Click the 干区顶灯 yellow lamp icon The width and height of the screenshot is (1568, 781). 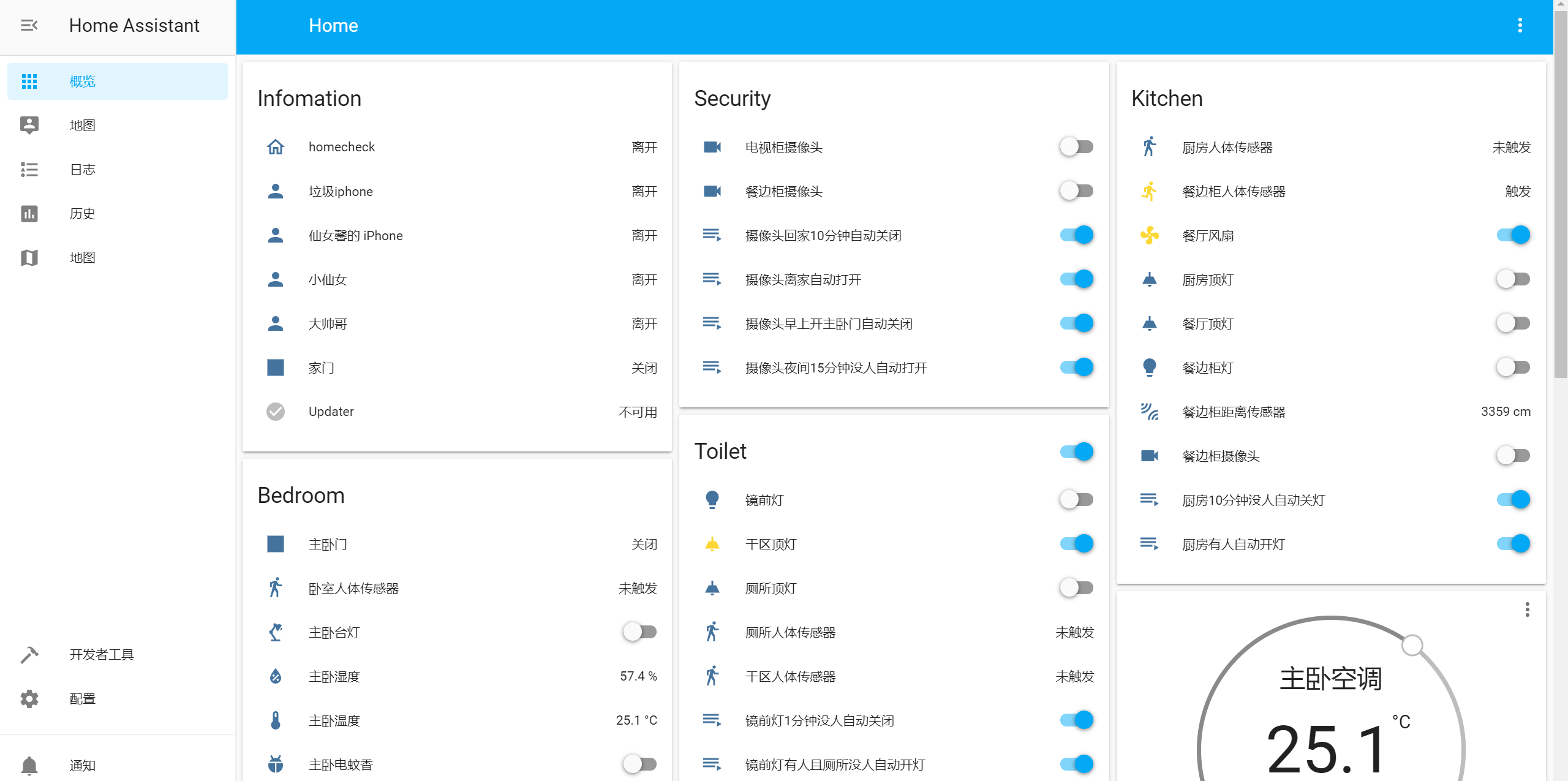tap(712, 544)
